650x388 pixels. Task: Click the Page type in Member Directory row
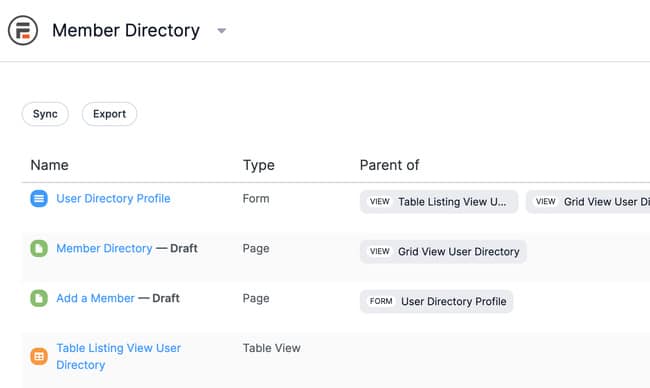(x=256, y=248)
